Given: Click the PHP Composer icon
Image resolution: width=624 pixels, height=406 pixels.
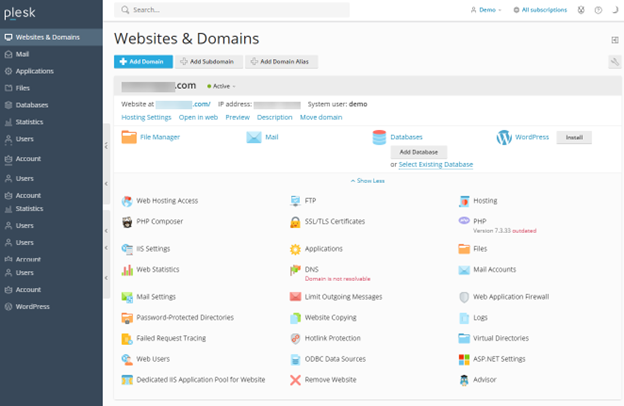Looking at the screenshot, I should pyautogui.click(x=127, y=221).
